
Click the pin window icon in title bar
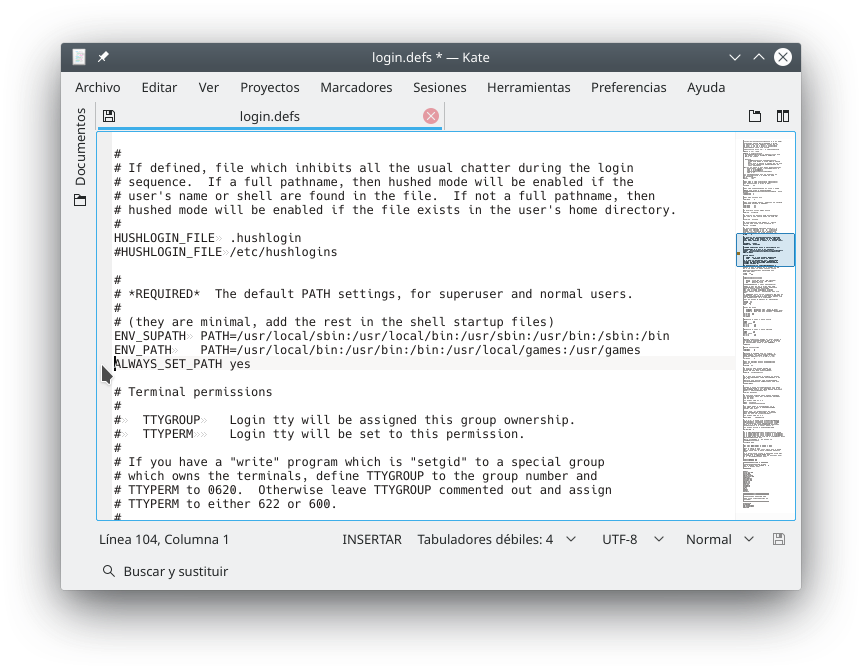(103, 57)
